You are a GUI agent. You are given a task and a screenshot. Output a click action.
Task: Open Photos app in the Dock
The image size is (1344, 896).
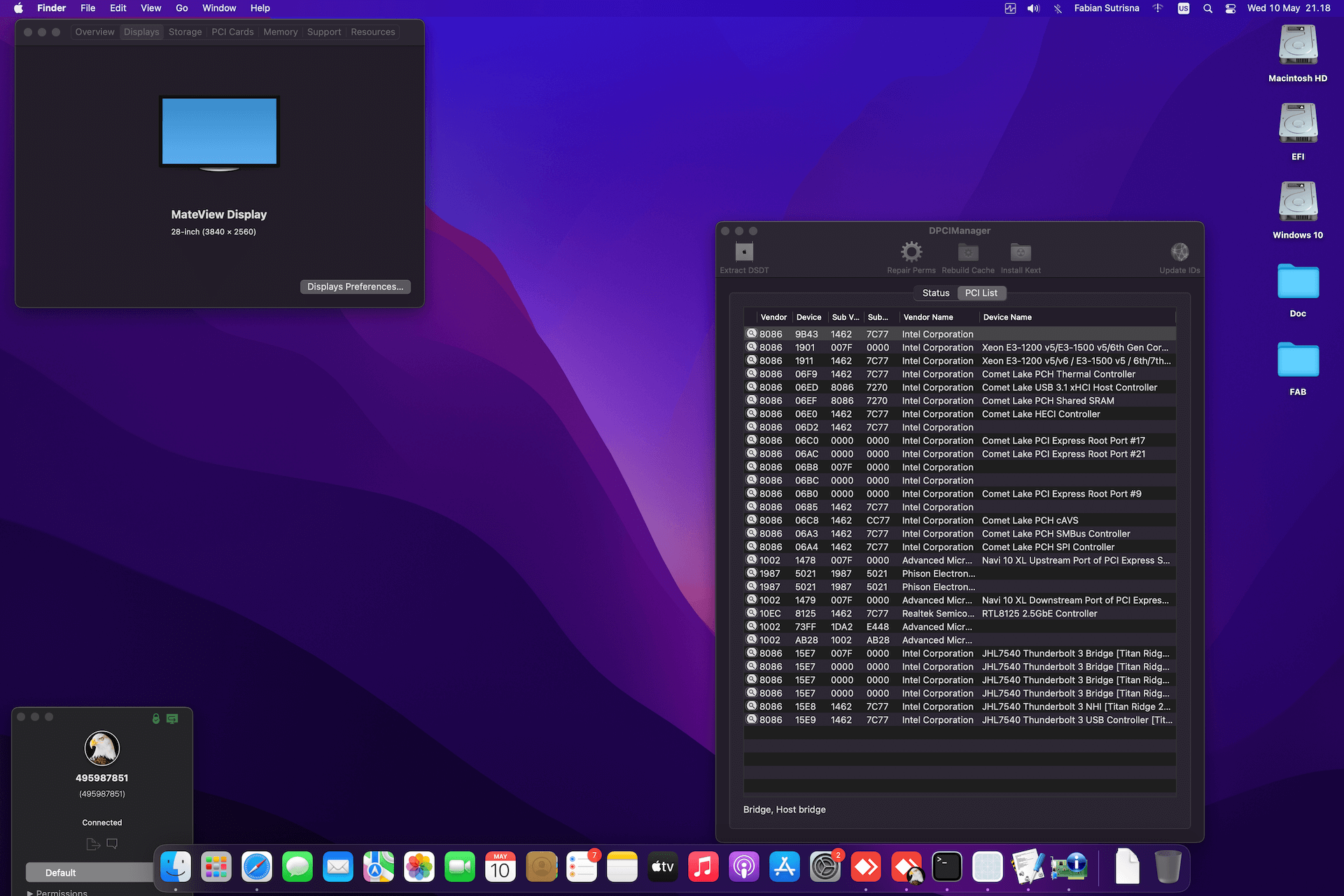point(419,867)
